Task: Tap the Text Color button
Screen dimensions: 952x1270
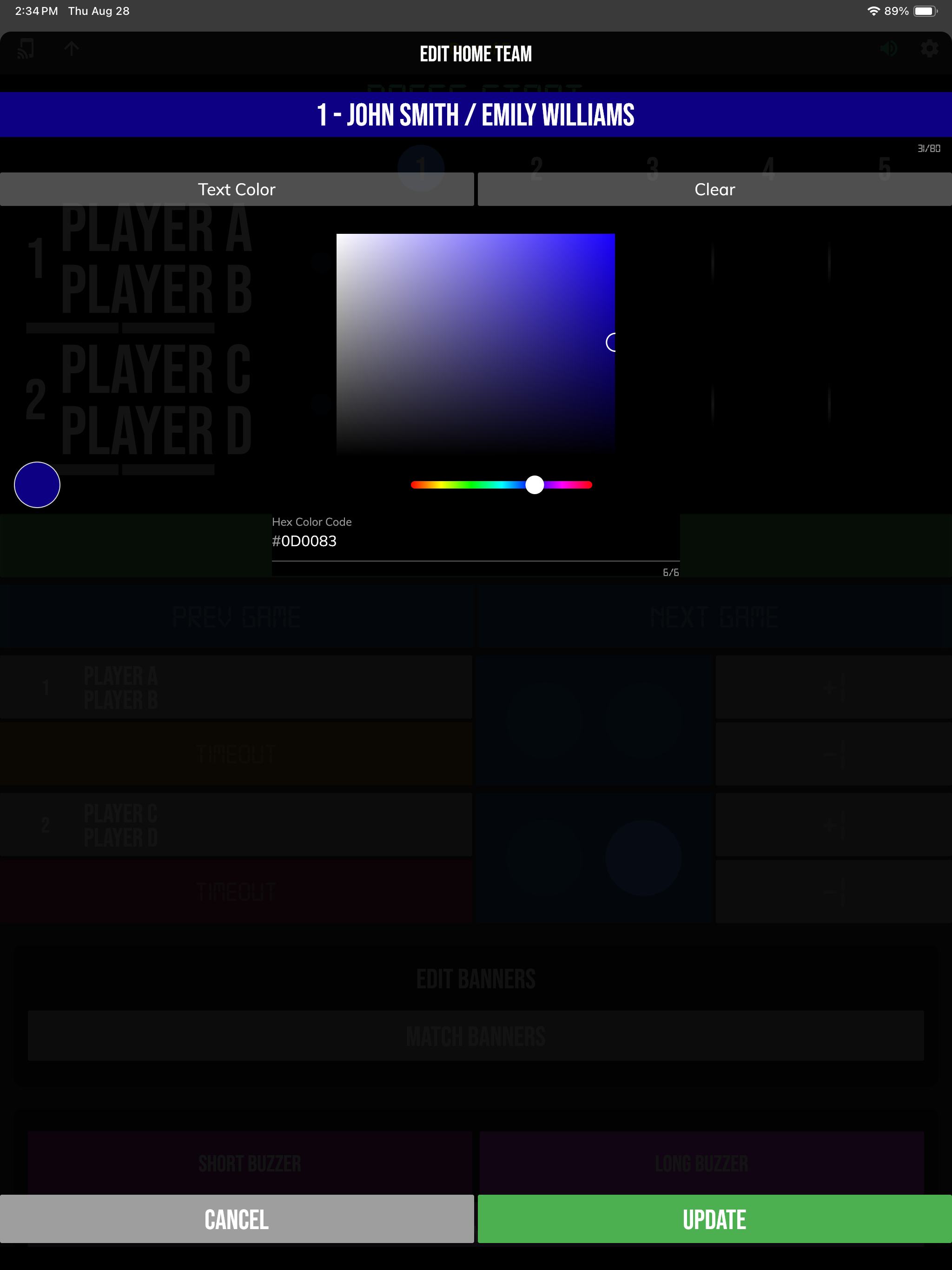Action: 237,190
